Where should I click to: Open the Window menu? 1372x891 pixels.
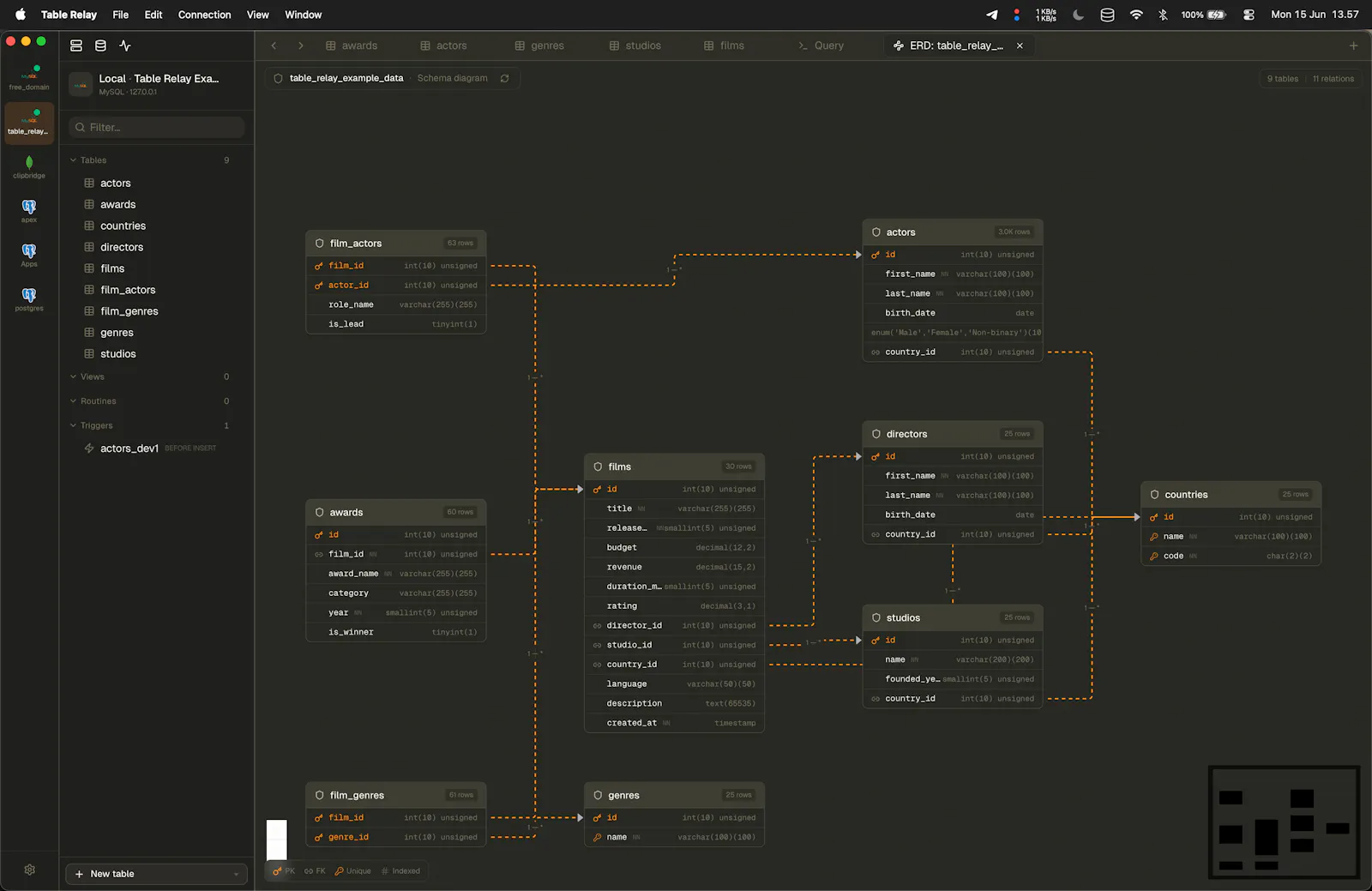pos(304,15)
